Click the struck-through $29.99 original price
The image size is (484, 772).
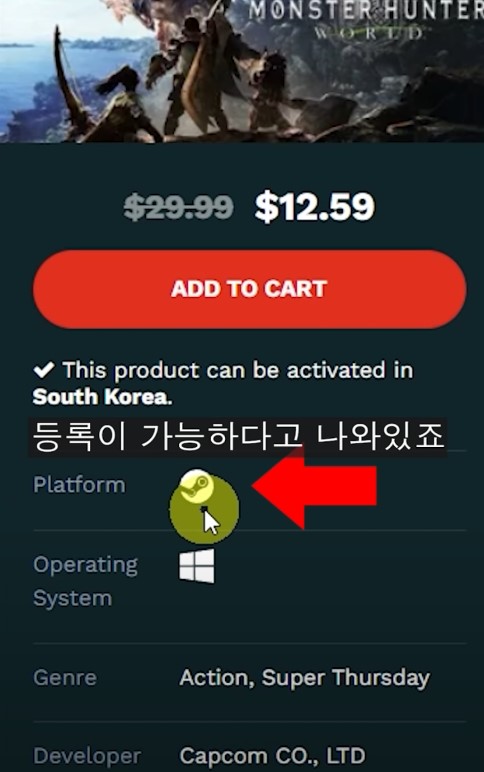pyautogui.click(x=179, y=207)
